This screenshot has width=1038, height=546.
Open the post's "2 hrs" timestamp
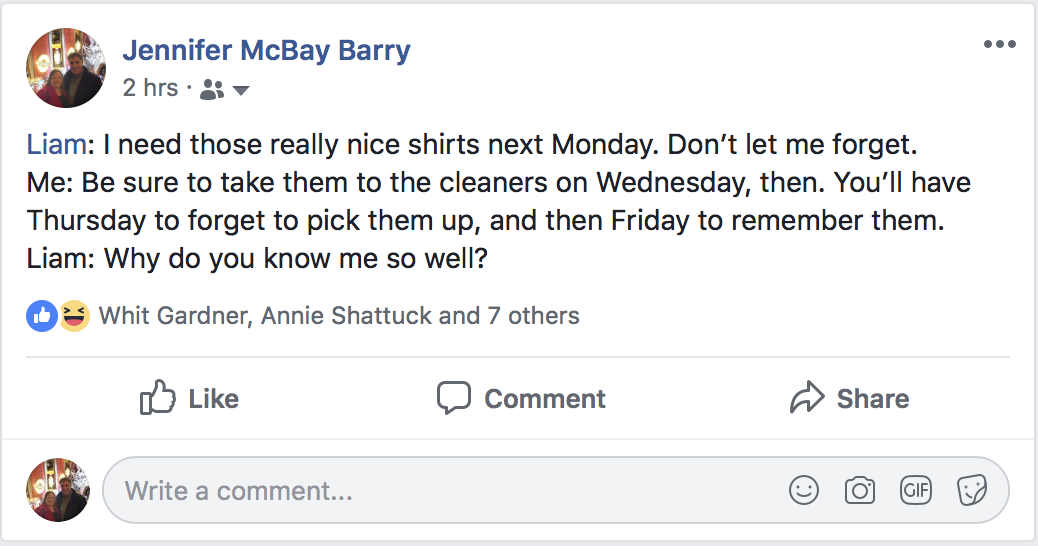point(150,88)
